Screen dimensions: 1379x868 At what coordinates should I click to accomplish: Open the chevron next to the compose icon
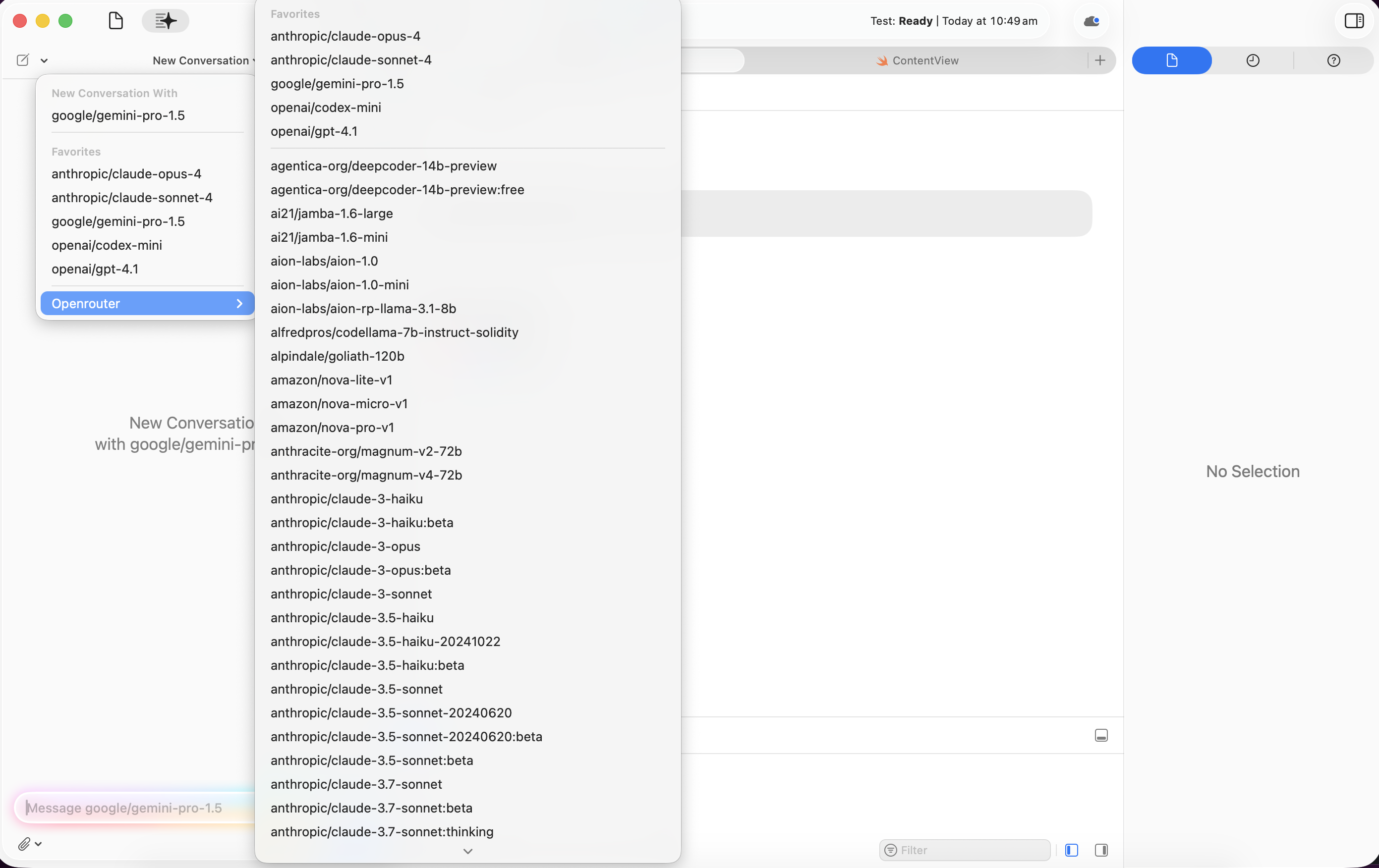tap(44, 60)
